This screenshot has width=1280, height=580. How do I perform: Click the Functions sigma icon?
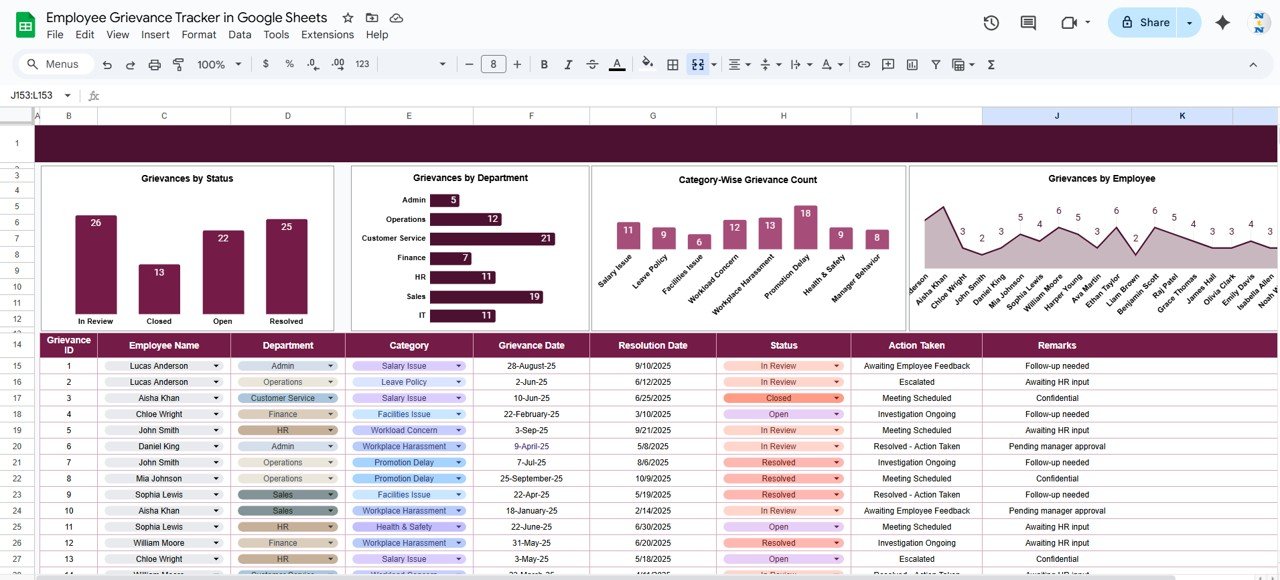991,64
